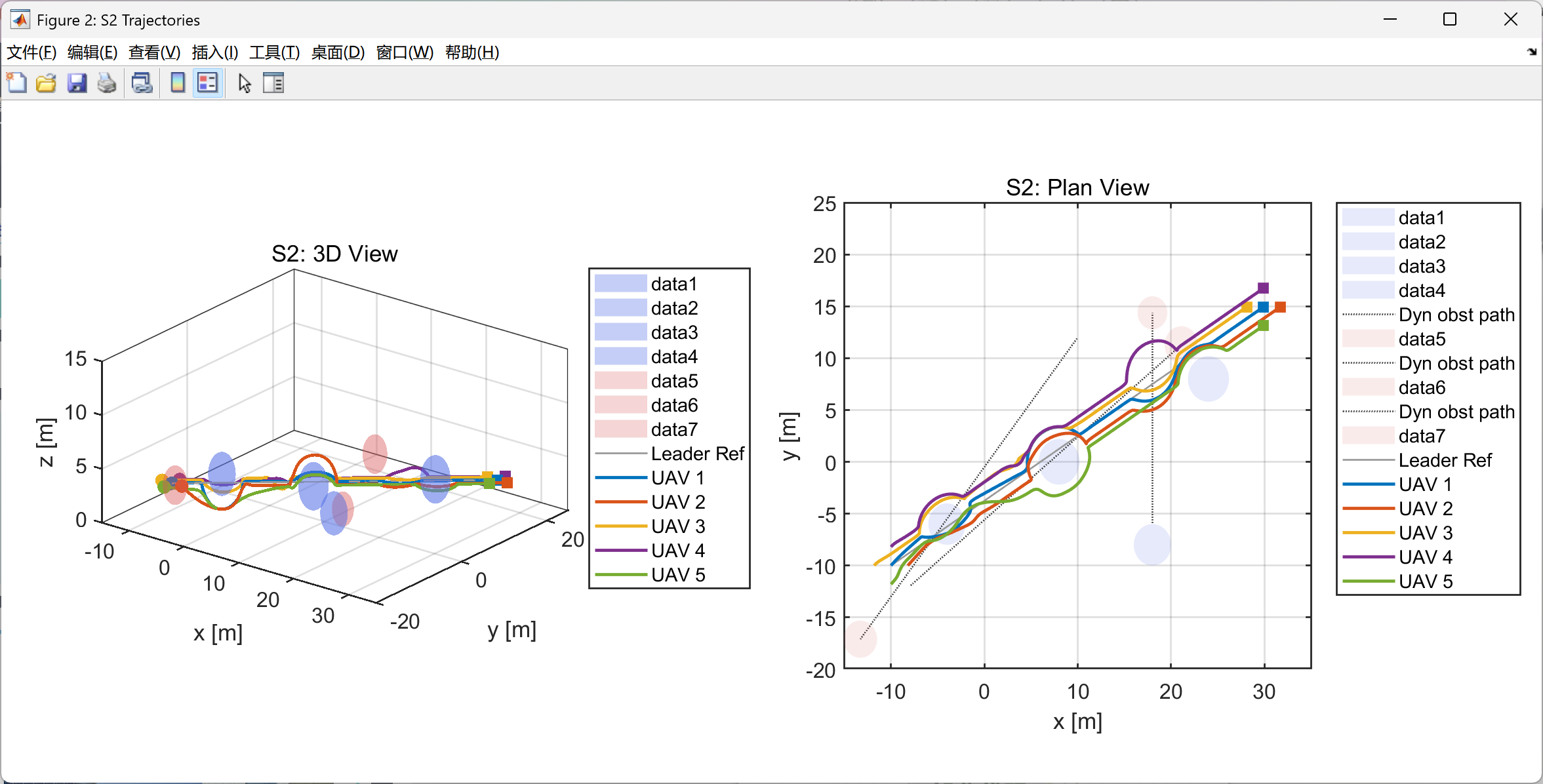
Task: Click the Link Plot icon
Action: [142, 83]
